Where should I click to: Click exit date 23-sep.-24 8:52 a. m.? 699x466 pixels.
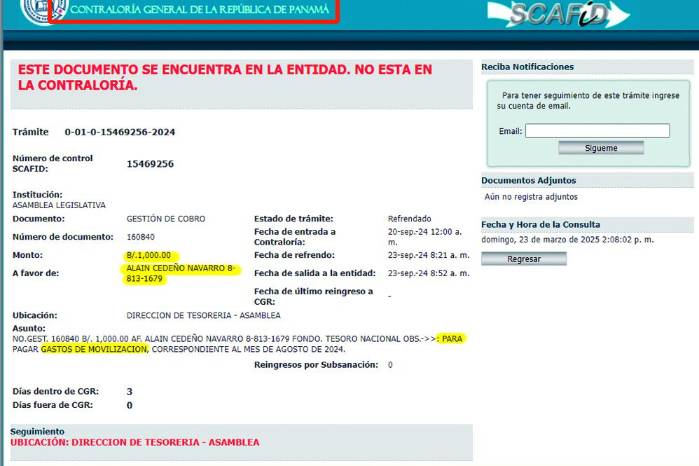tap(428, 273)
